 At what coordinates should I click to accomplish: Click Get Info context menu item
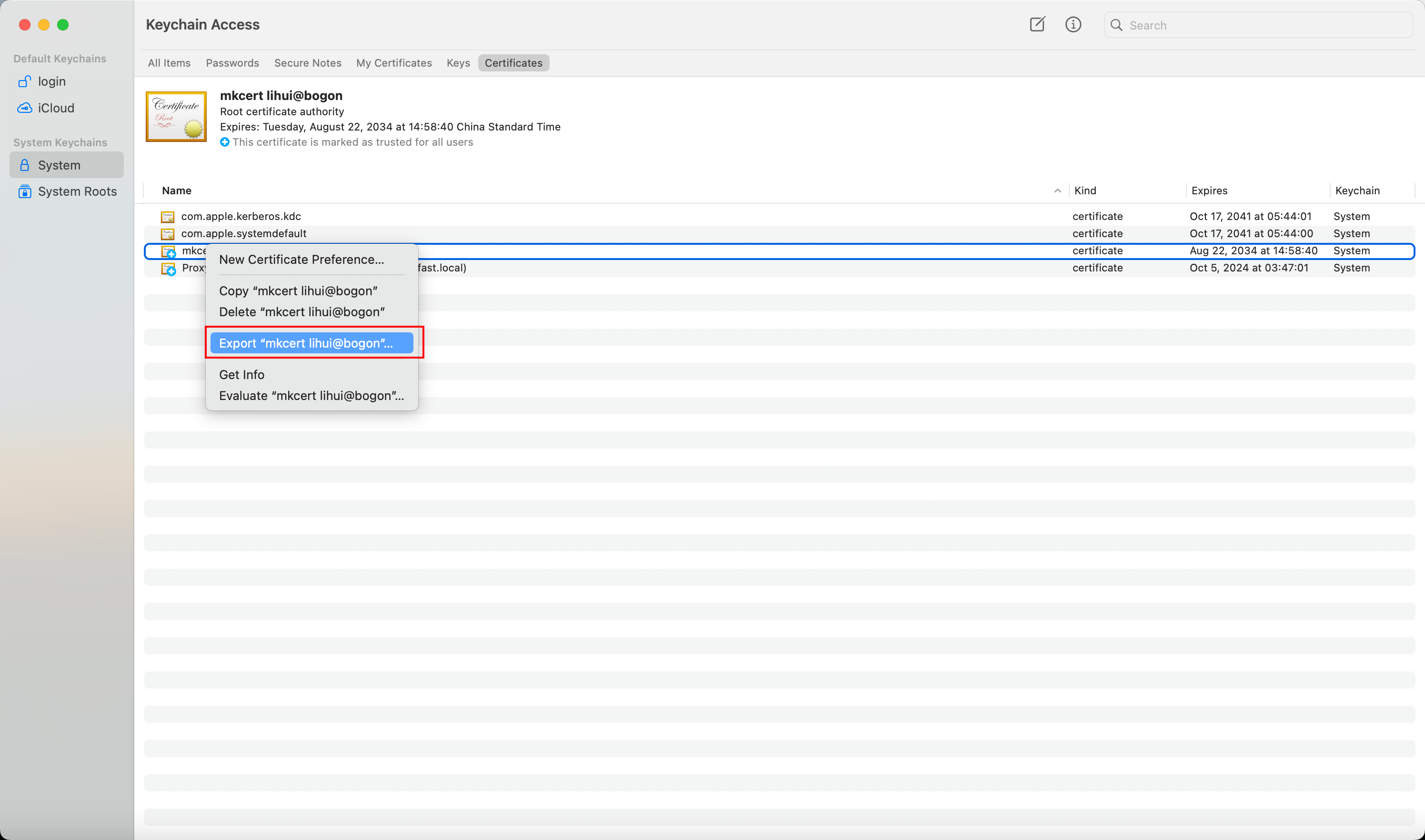pyautogui.click(x=241, y=374)
